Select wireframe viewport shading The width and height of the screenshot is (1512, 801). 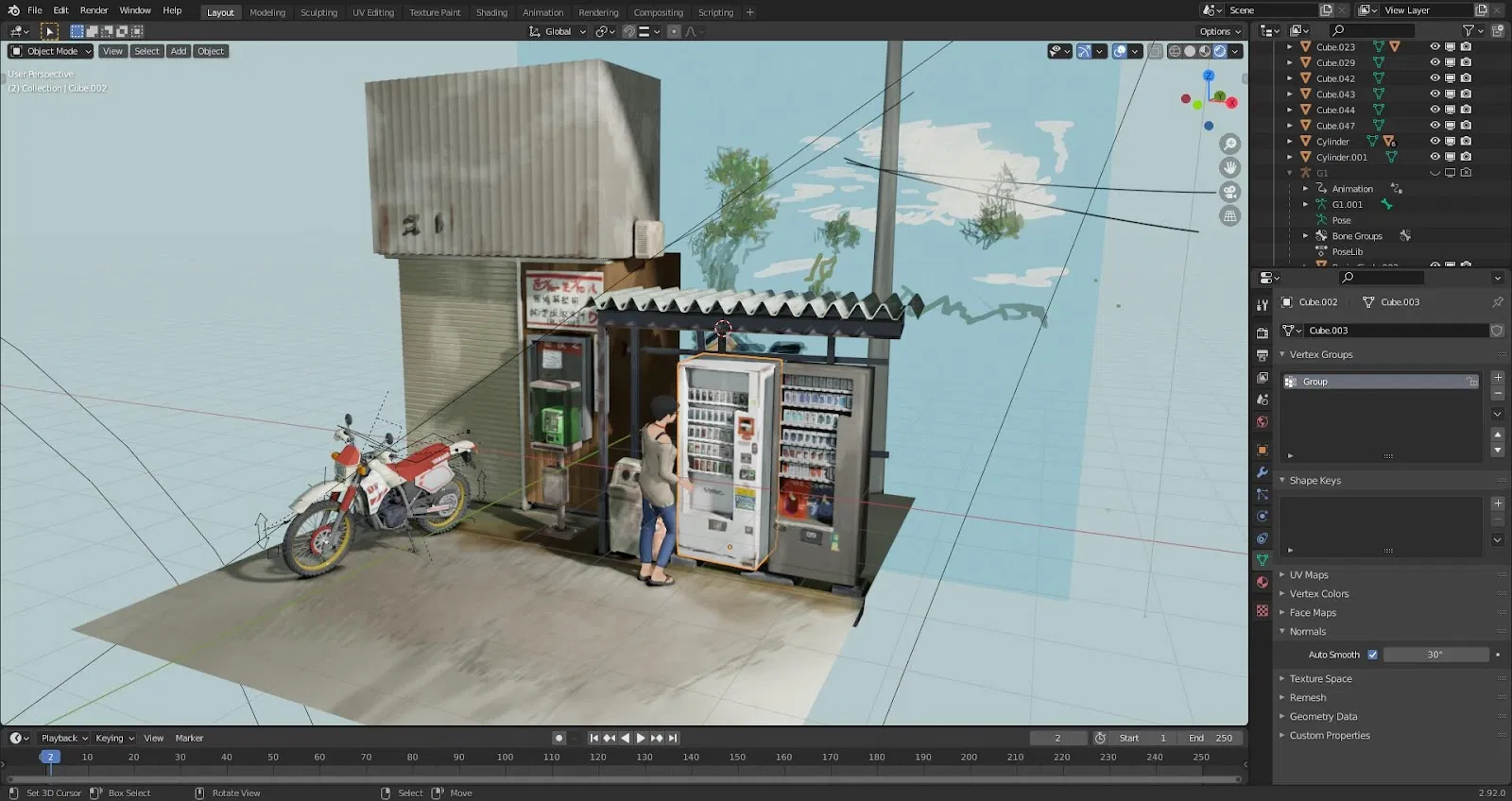(x=1175, y=51)
